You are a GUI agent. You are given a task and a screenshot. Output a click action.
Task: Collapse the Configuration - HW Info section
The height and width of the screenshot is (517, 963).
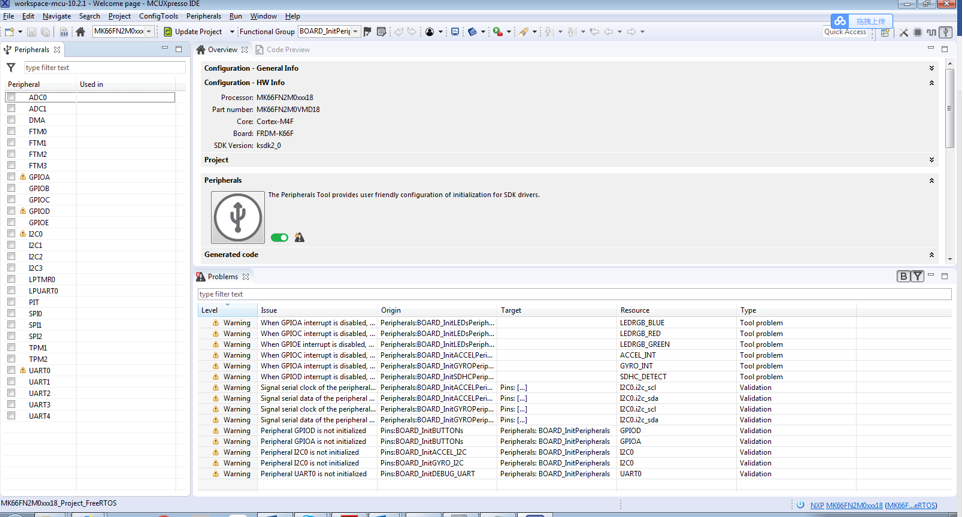click(x=932, y=82)
